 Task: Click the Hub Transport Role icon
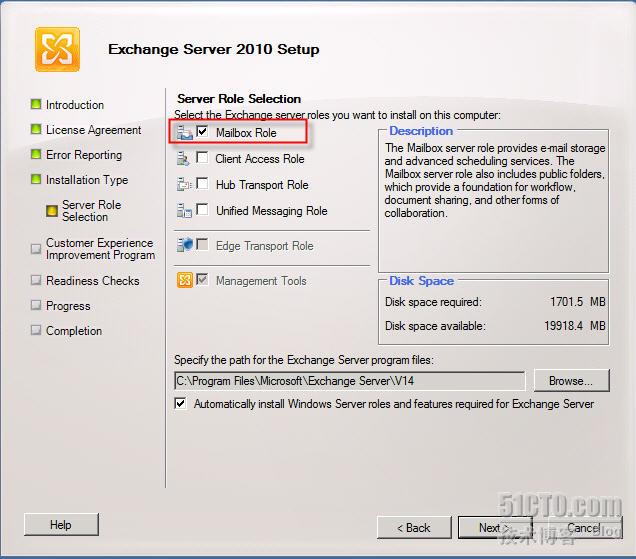[x=184, y=185]
